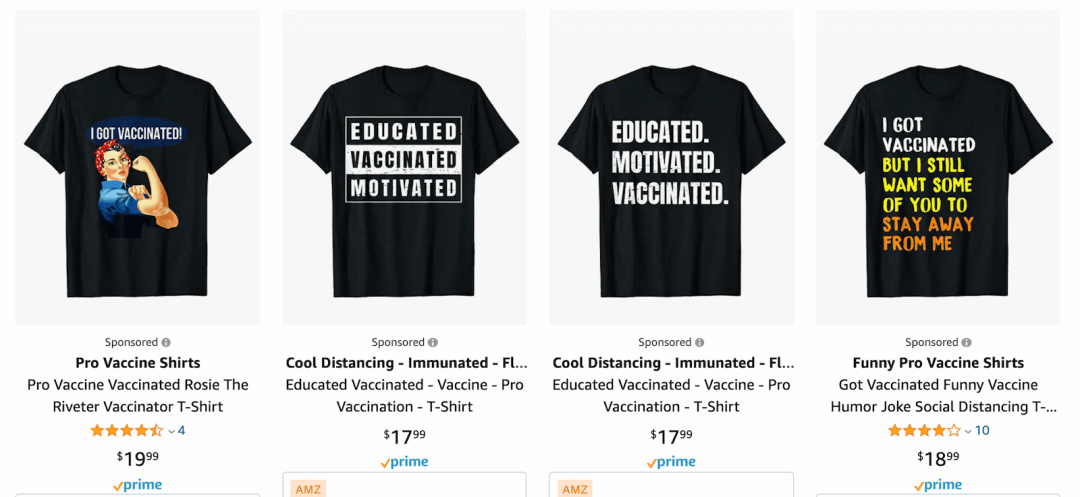This screenshot has width=1080, height=497.
Task: Expand rating breakdown arrow for Funny Pro Vaccine shirt
Action: click(x=968, y=431)
